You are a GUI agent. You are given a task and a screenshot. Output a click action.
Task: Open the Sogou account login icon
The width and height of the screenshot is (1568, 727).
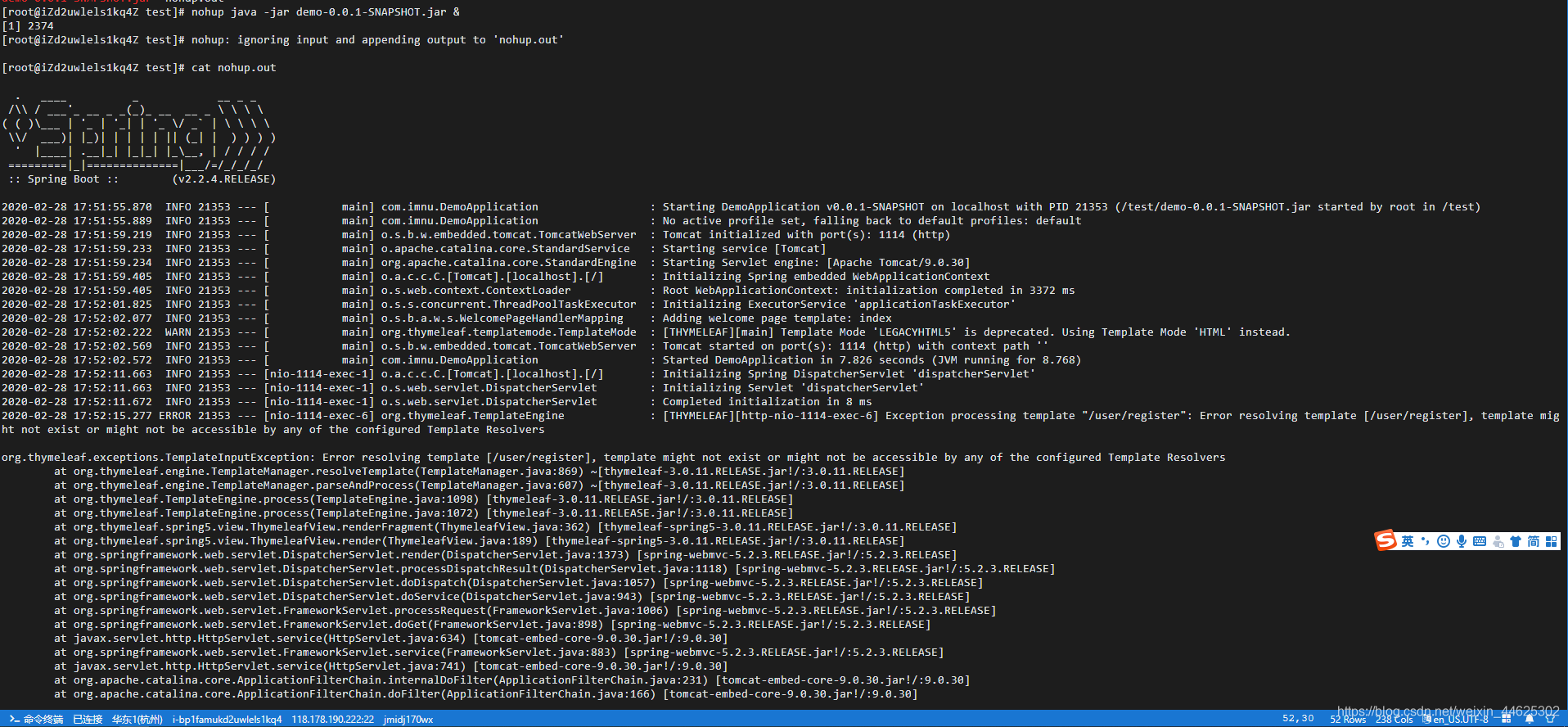click(1498, 541)
